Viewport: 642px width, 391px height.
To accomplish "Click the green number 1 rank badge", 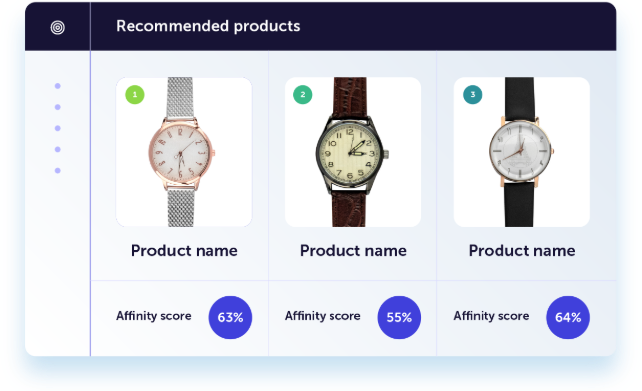I will click(x=135, y=95).
